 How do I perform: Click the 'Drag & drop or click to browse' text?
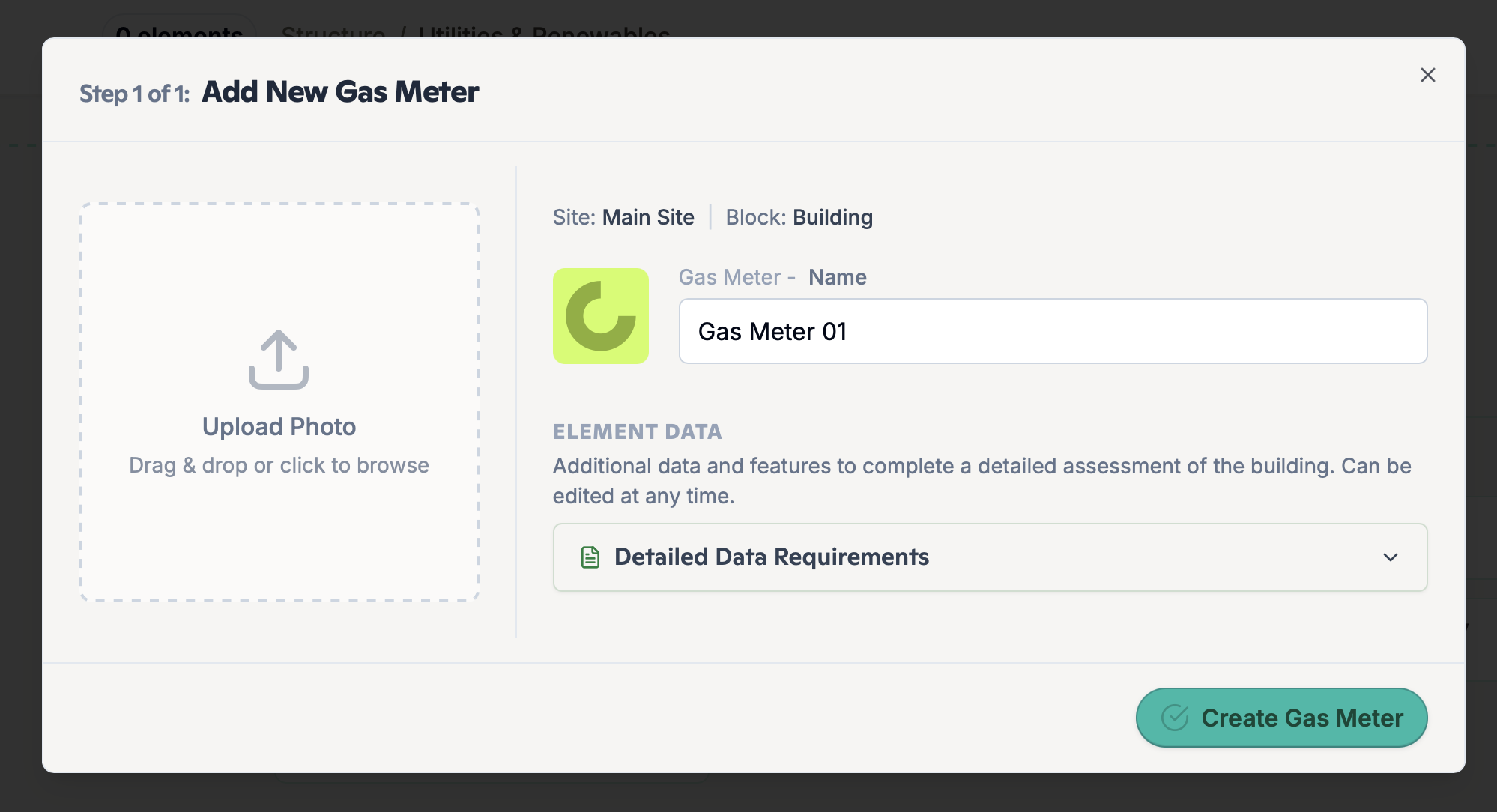(x=279, y=465)
